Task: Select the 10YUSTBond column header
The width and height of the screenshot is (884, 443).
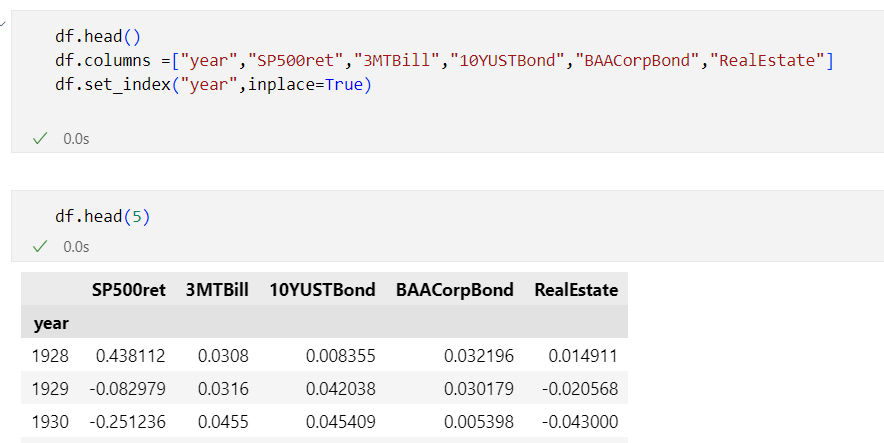Action: (322, 290)
